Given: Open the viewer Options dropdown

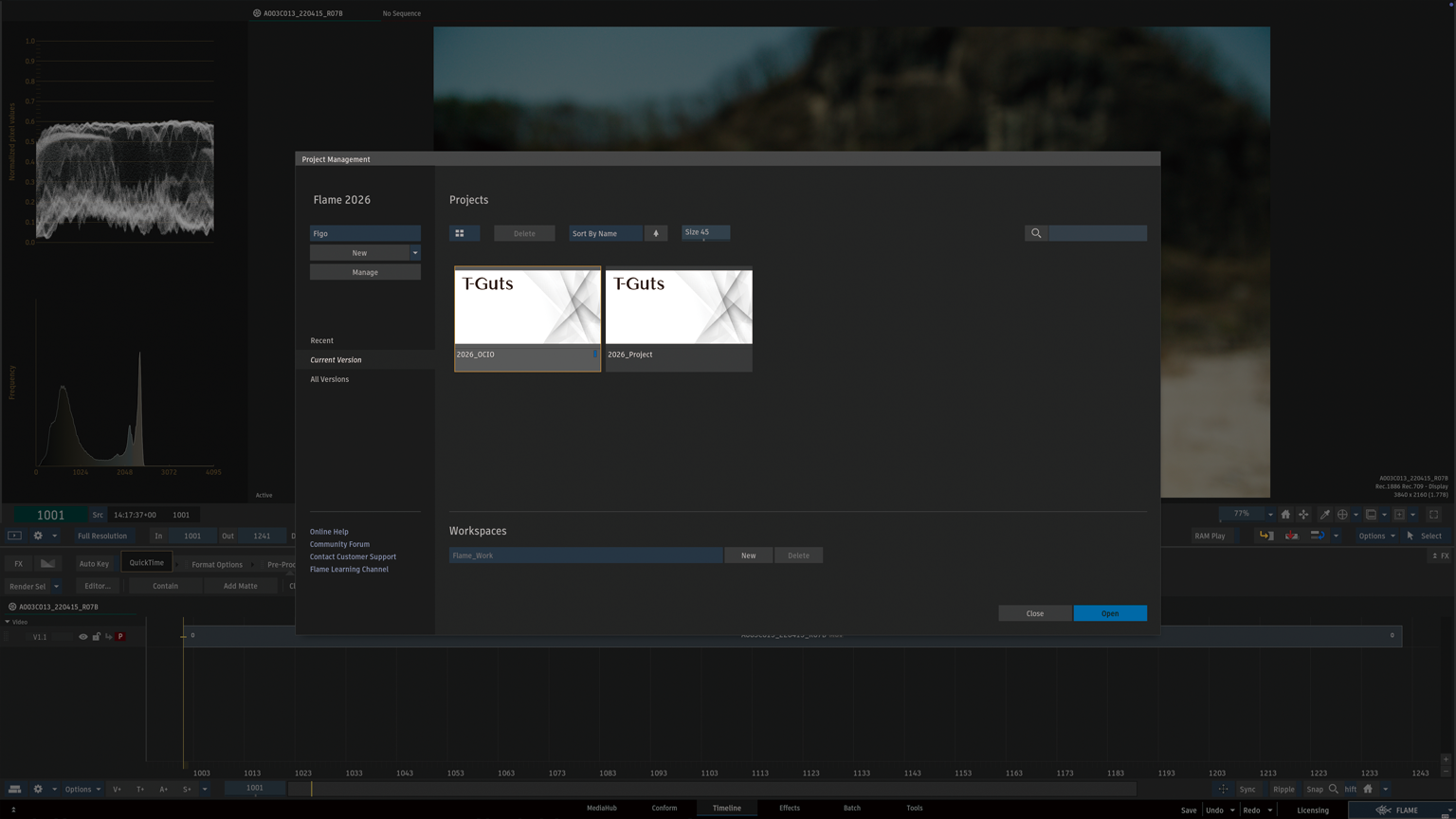Looking at the screenshot, I should pyautogui.click(x=1376, y=536).
